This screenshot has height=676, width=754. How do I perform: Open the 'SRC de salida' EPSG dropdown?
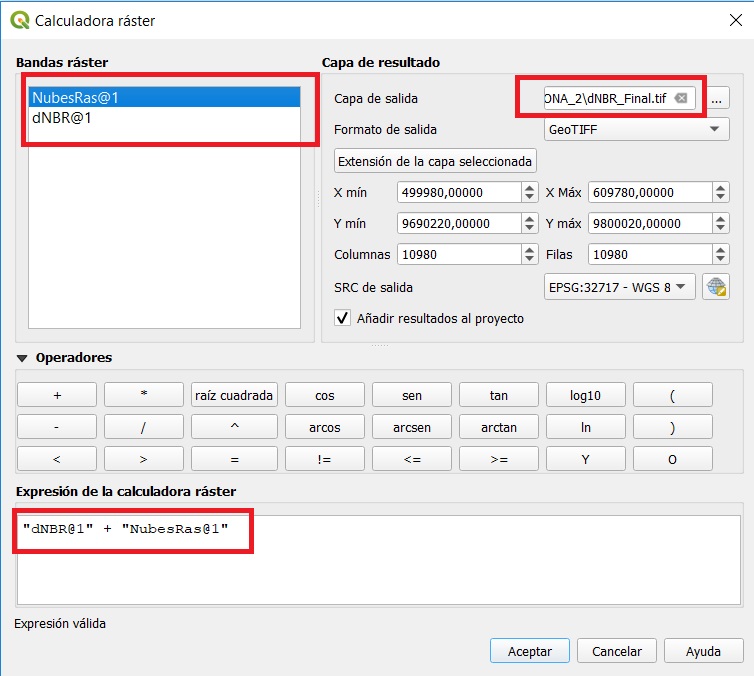(619, 287)
